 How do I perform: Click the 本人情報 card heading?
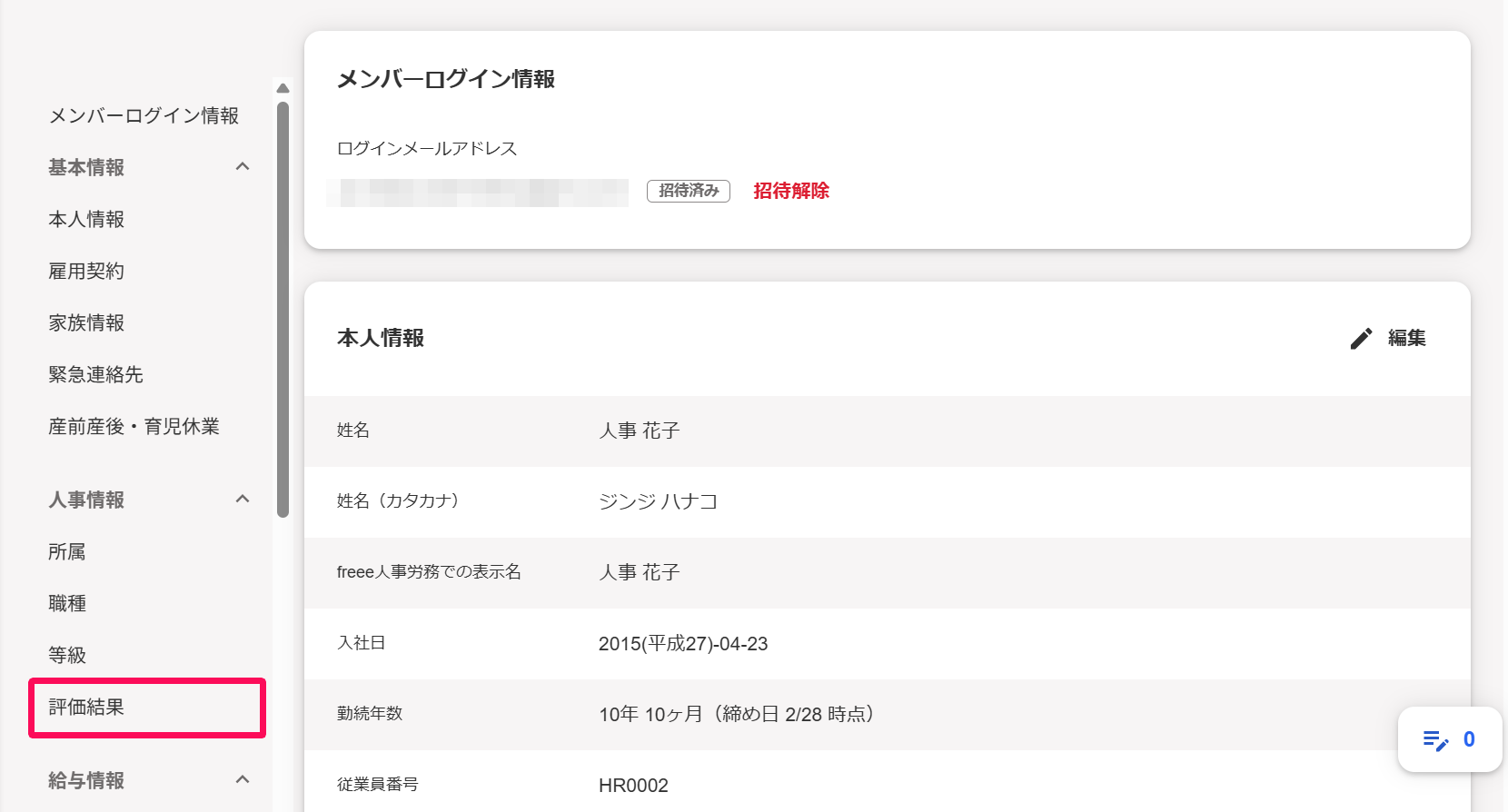381,338
